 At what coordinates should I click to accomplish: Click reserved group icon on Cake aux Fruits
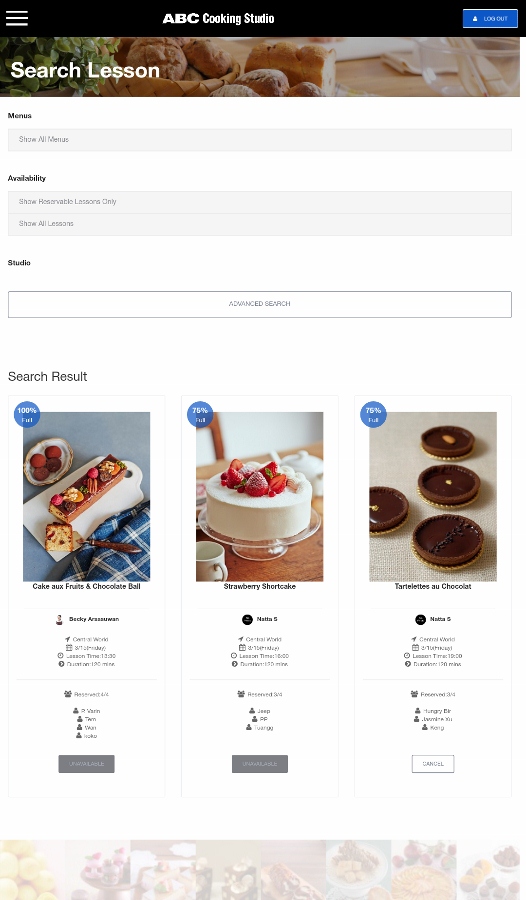pyautogui.click(x=68, y=694)
